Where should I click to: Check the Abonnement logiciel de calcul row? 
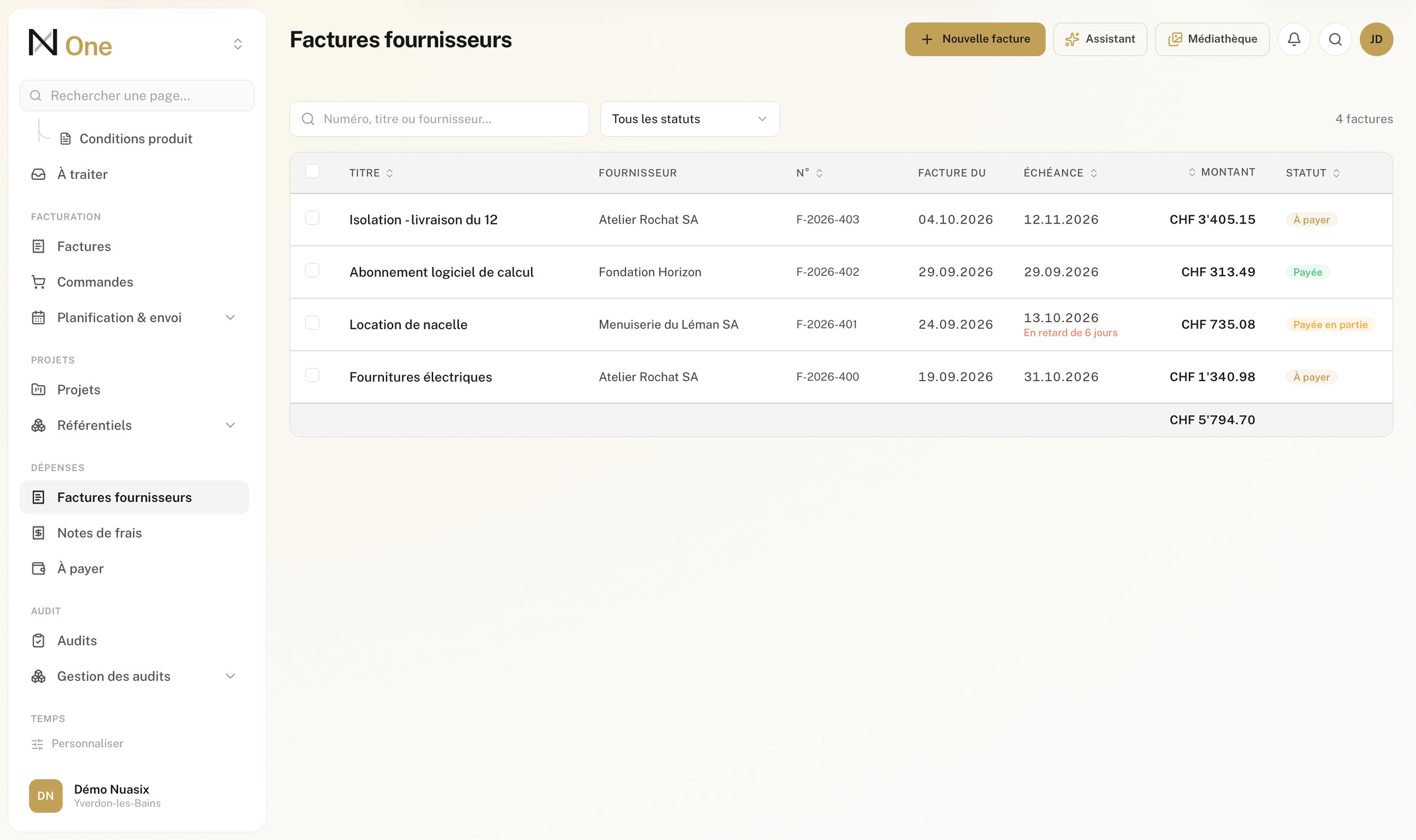tap(312, 270)
